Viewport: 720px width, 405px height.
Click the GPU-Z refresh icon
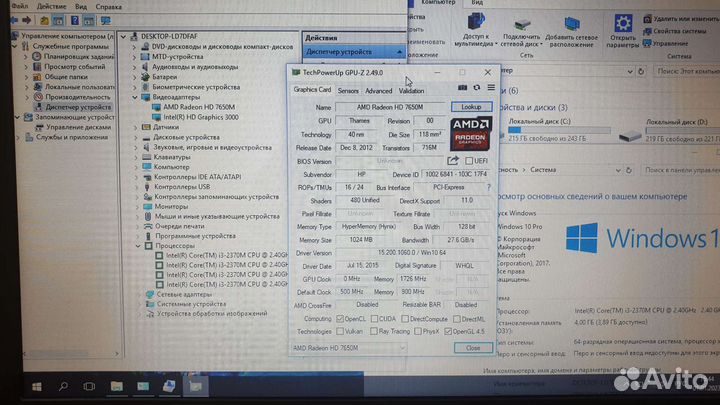click(x=476, y=87)
